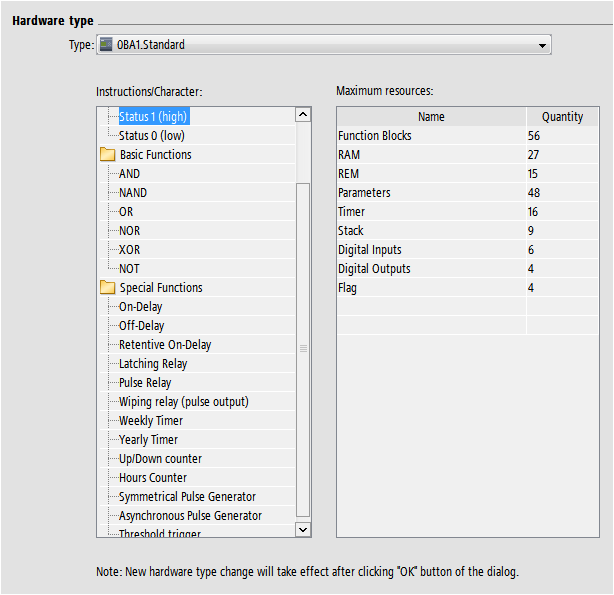The height and width of the screenshot is (595, 614).
Task: Open the hardware Type dropdown
Action: [542, 45]
